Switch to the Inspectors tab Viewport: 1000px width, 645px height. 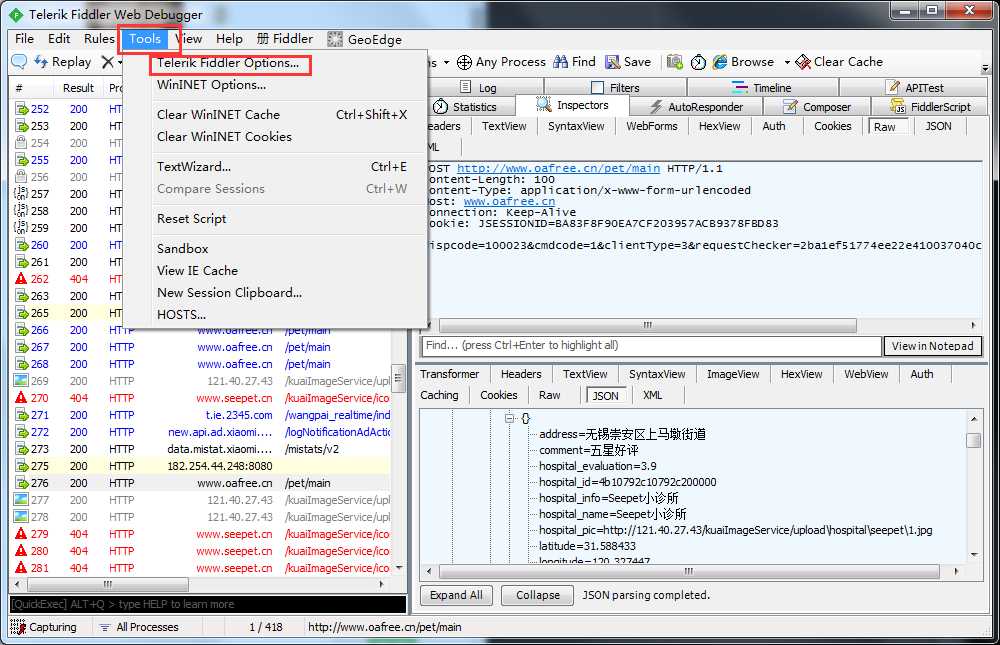coord(572,105)
